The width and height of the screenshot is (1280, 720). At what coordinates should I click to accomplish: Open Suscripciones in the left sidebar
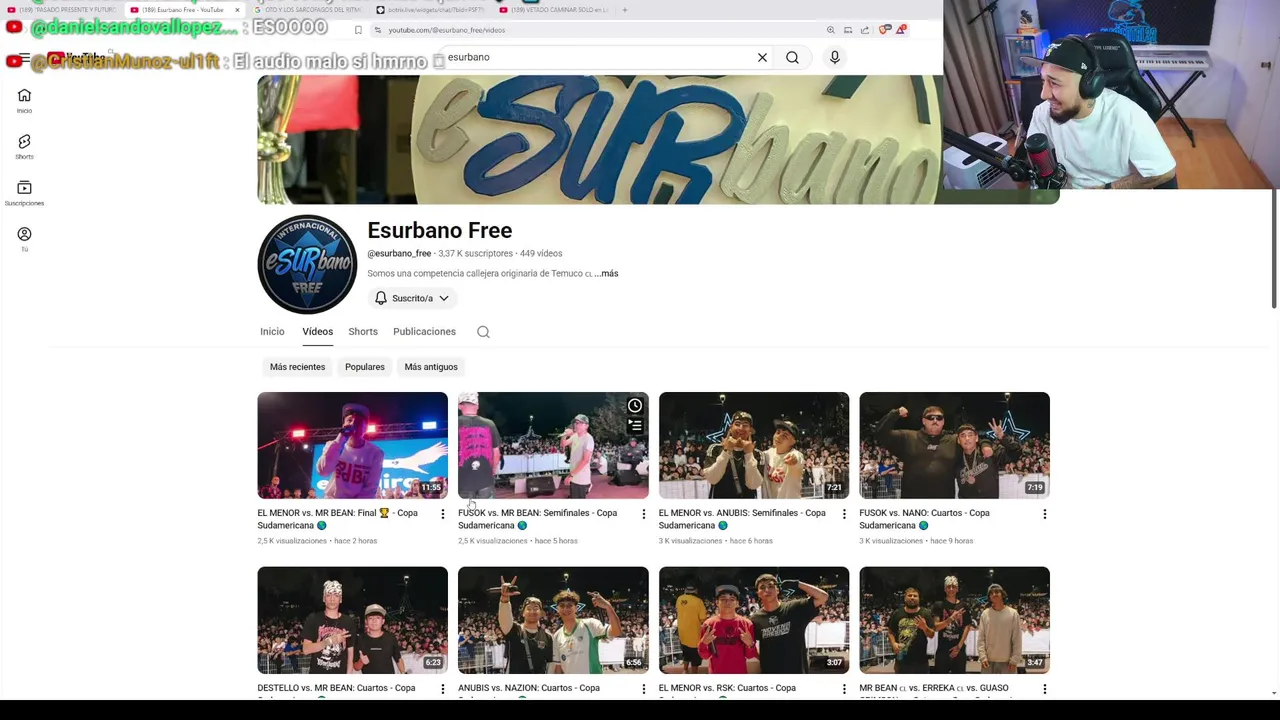[24, 193]
